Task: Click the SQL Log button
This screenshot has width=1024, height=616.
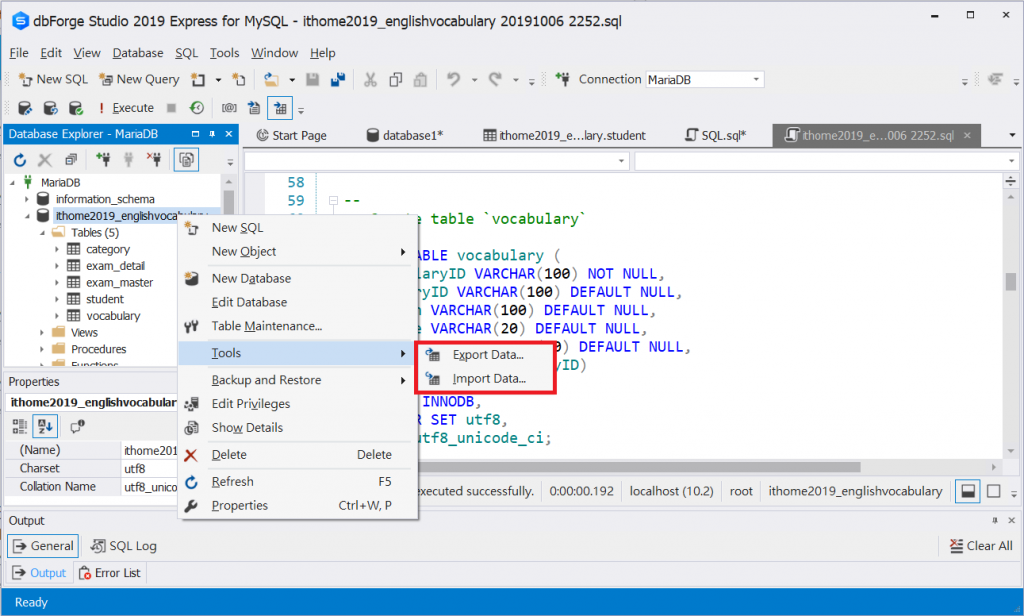Action: (124, 546)
